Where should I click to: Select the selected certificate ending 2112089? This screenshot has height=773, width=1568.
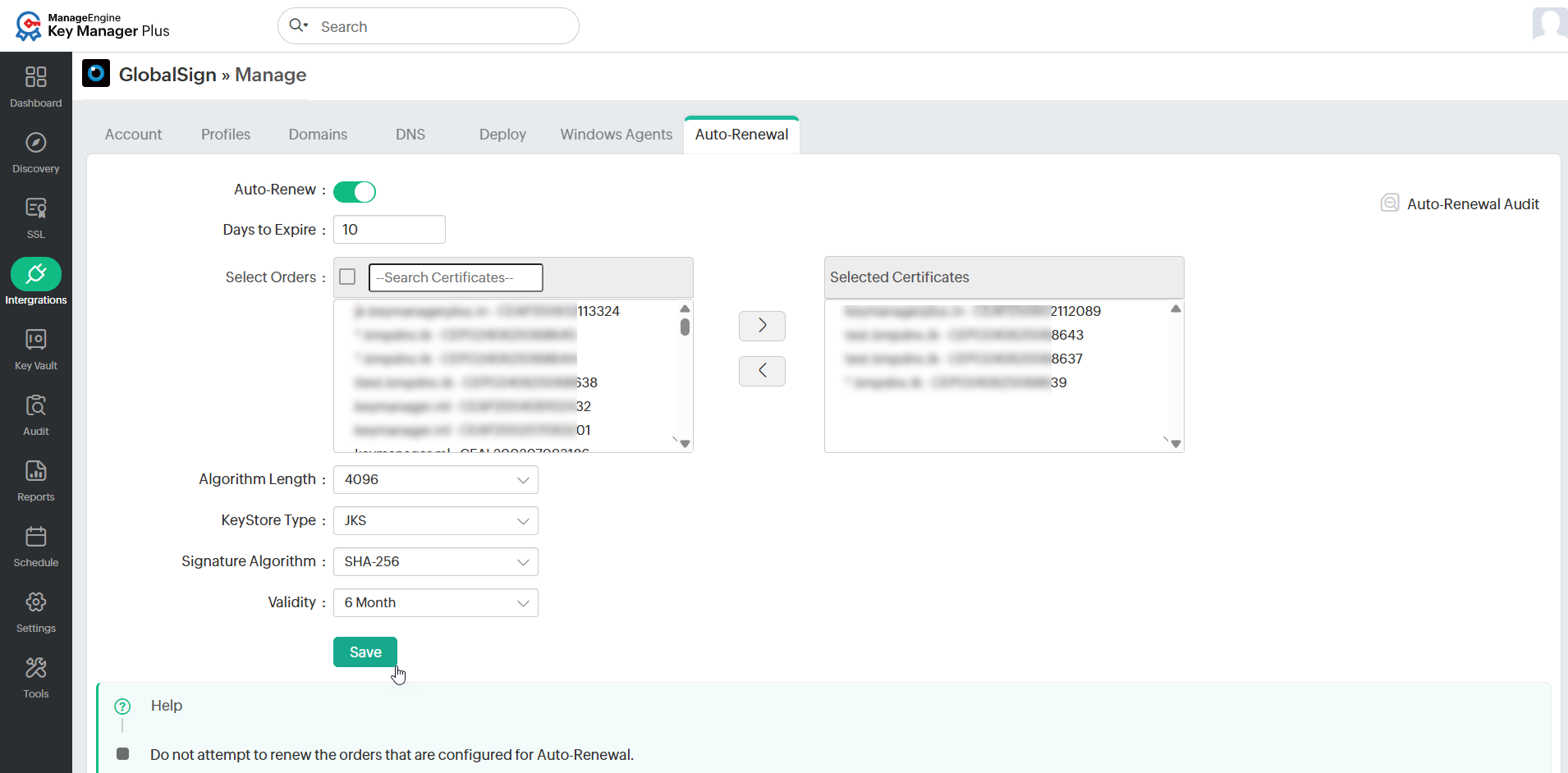pyautogui.click(x=972, y=311)
